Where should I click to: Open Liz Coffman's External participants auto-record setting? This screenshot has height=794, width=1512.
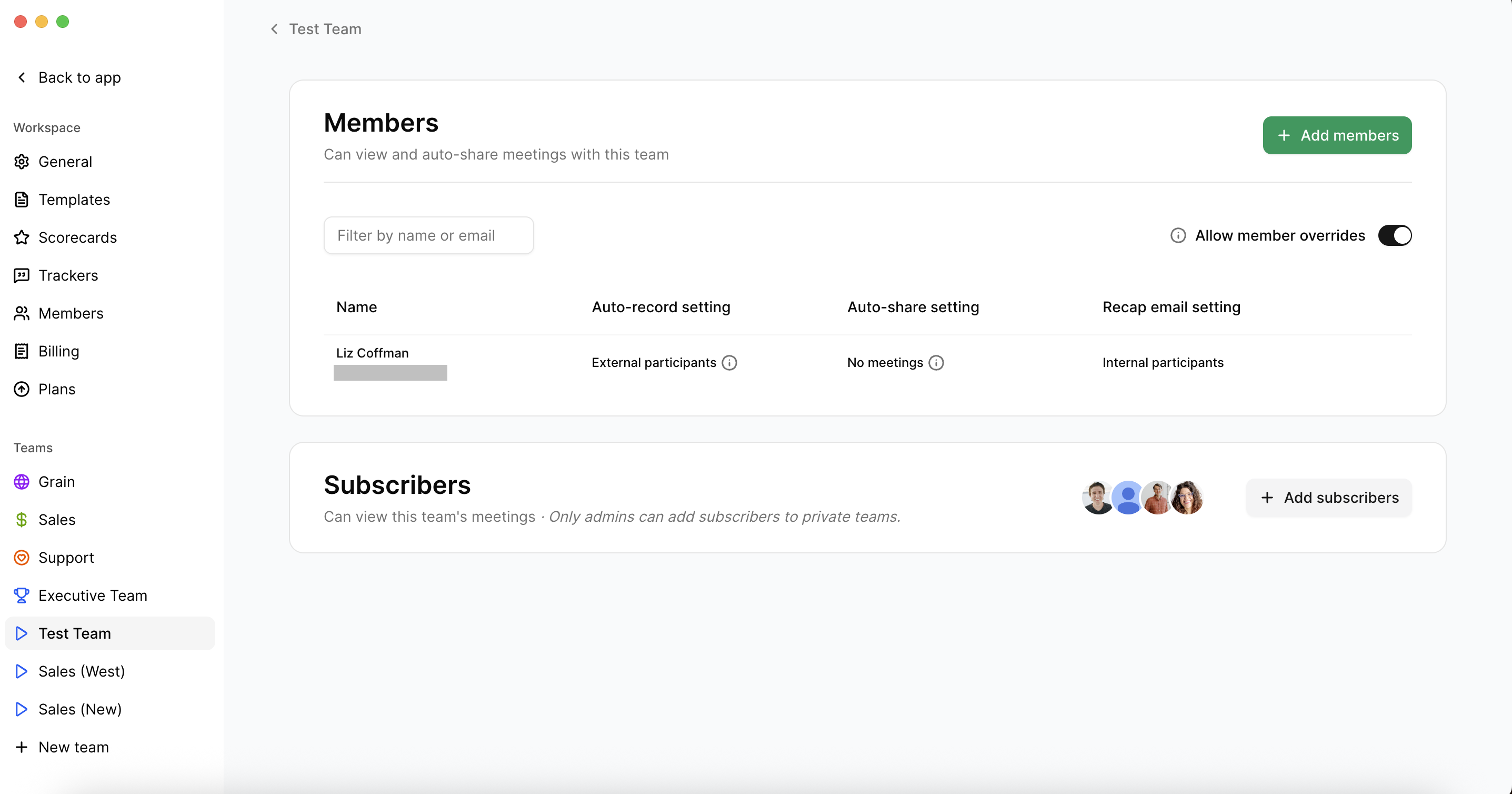click(653, 362)
